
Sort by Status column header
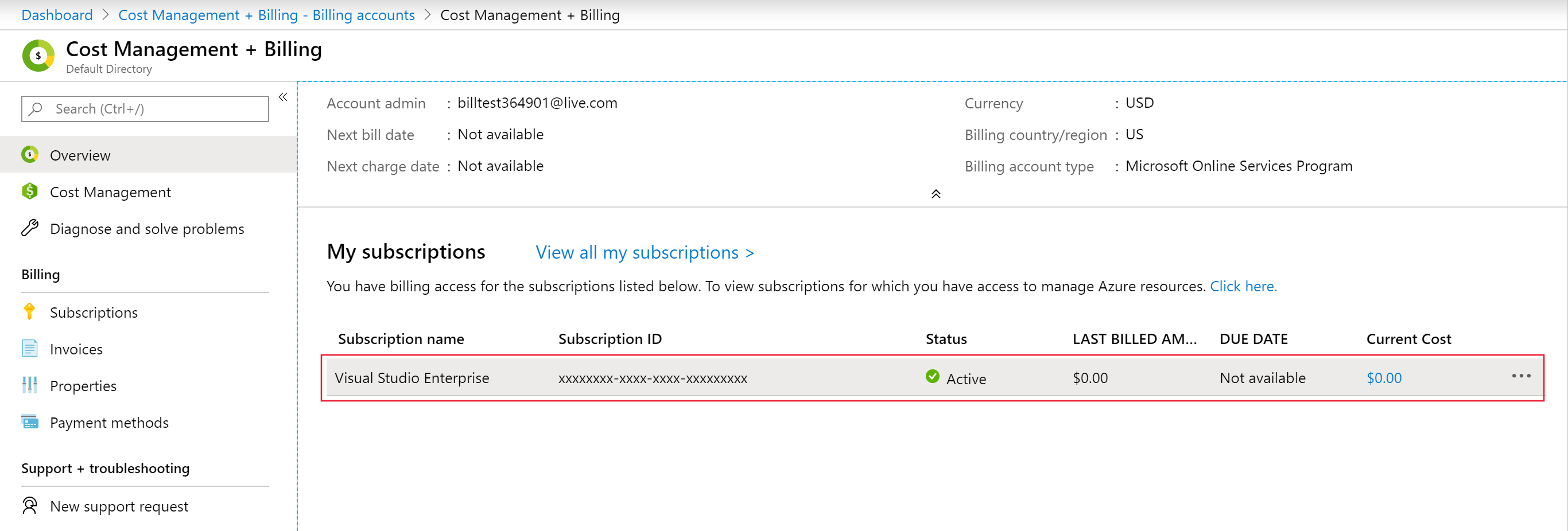(946, 339)
